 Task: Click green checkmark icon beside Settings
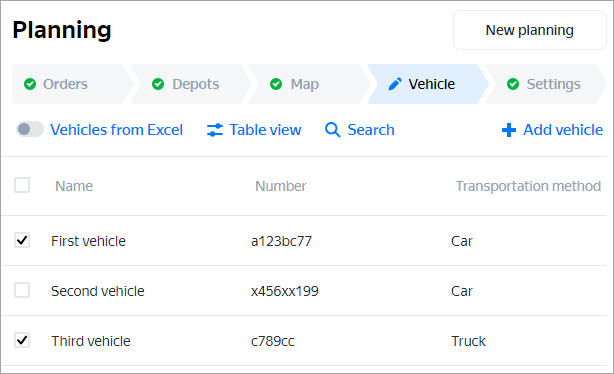(x=513, y=84)
